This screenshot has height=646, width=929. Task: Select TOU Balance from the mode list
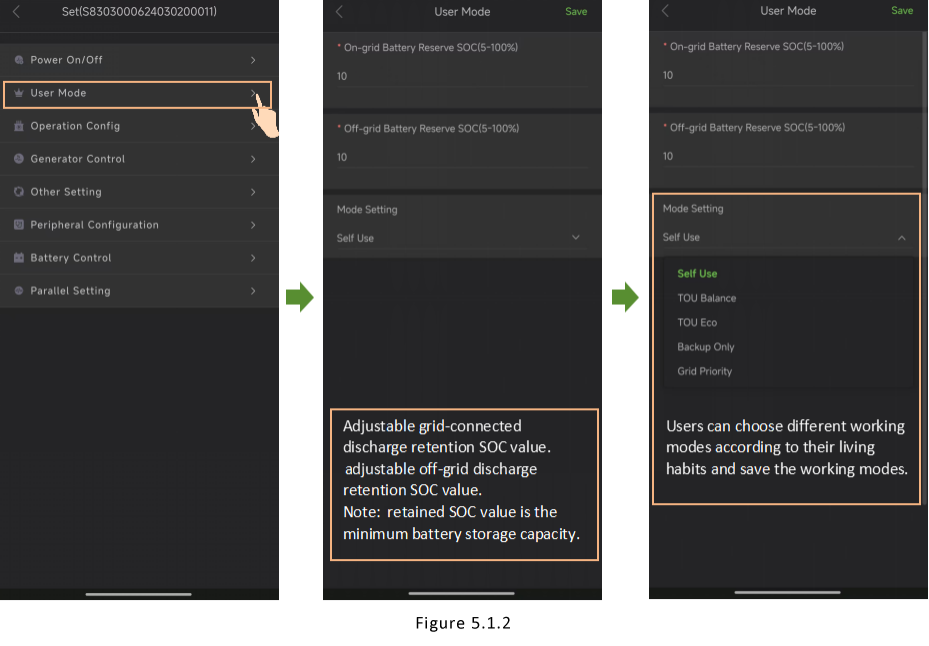pyautogui.click(x=706, y=298)
